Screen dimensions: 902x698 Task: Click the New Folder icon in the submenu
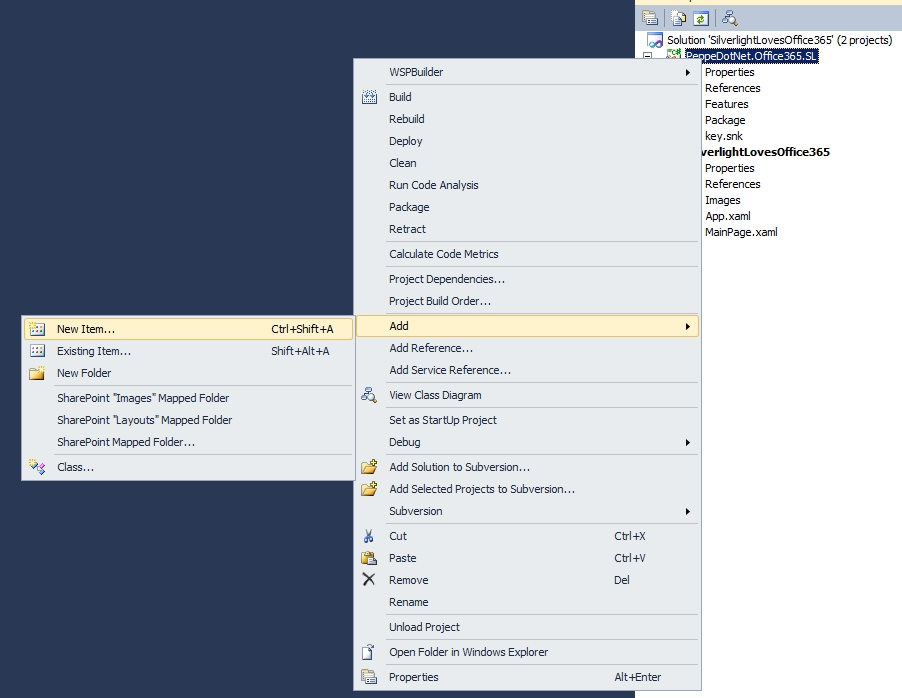tap(37, 373)
